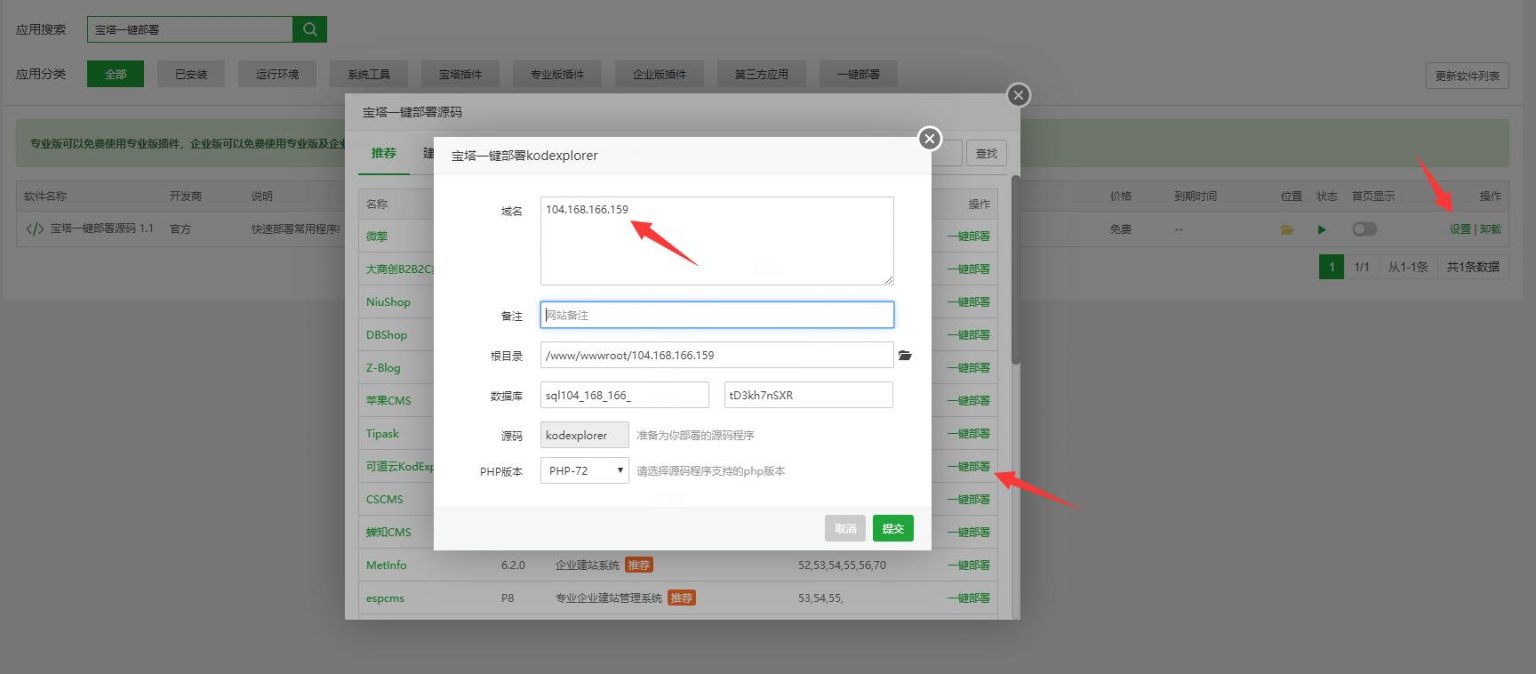Select the 已安装 category filter
The image size is (1536, 674).
(191, 74)
